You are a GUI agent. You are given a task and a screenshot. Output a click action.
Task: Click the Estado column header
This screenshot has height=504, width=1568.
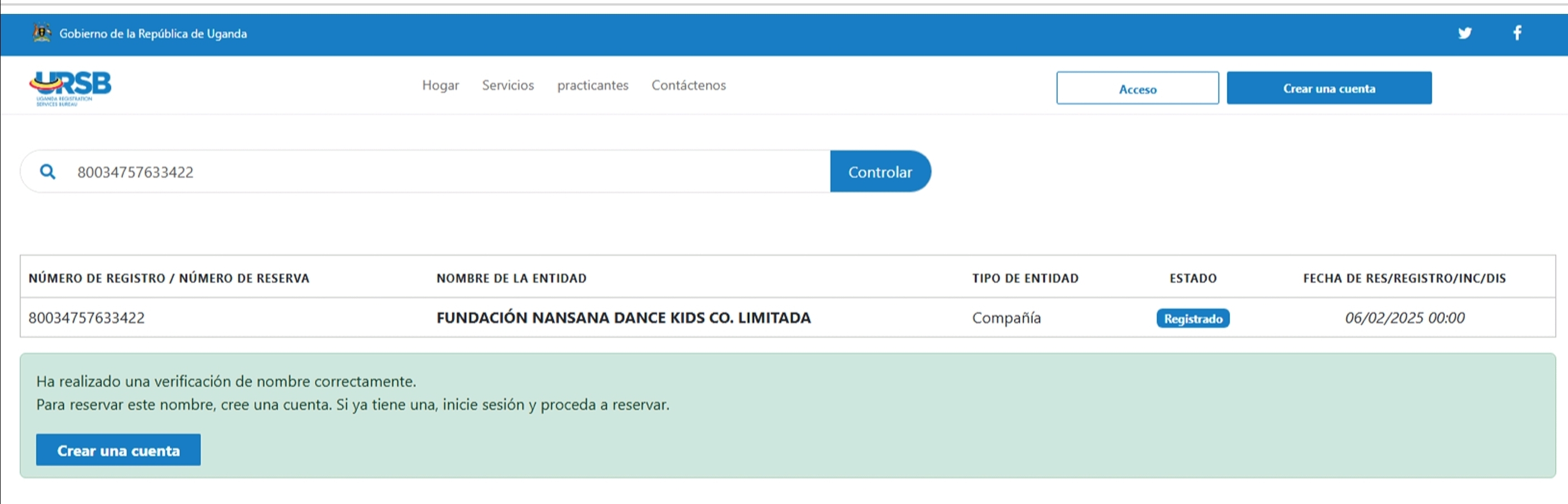point(1192,279)
